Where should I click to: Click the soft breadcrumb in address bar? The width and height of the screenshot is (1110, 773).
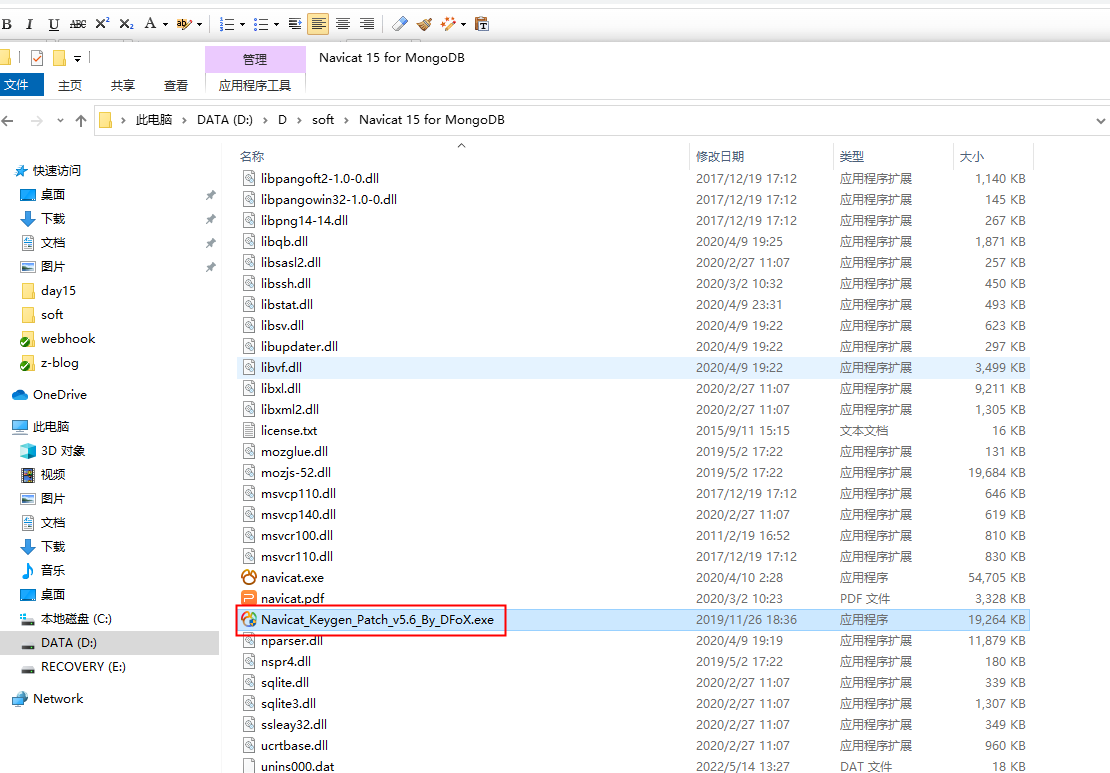(323, 120)
